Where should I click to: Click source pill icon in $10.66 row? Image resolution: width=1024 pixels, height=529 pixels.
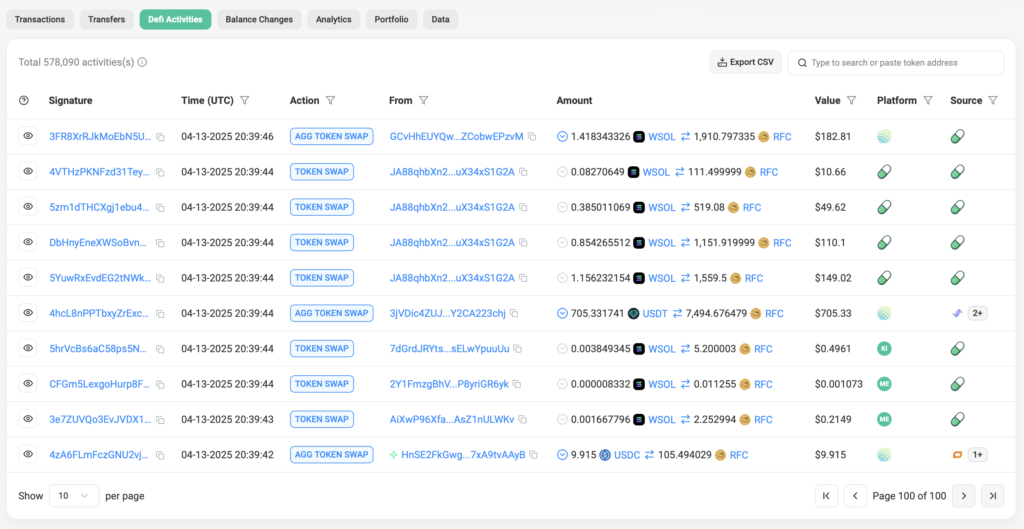(957, 172)
